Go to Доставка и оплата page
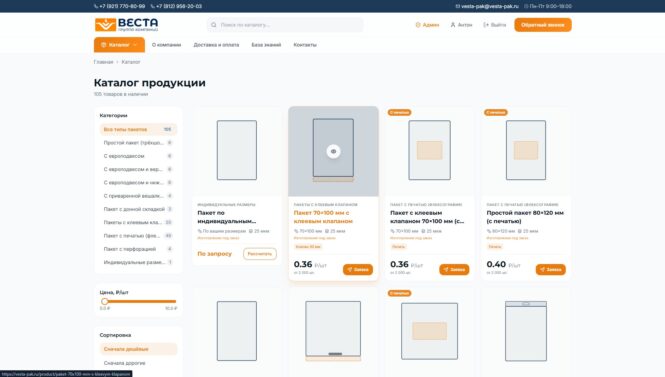Screen dimensions: 665x377 (x=216, y=45)
